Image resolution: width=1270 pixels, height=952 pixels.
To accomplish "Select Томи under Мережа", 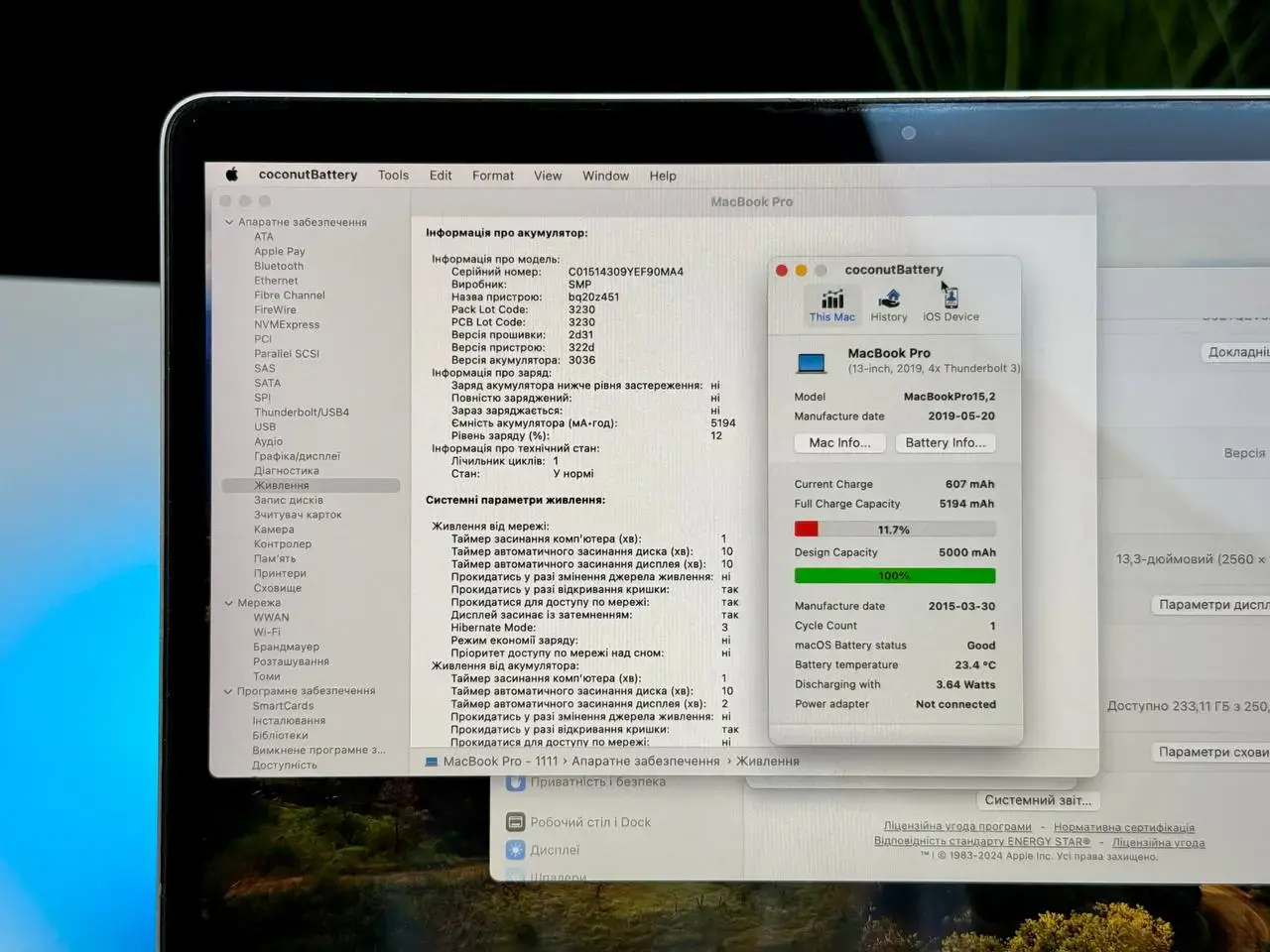I will (x=267, y=676).
